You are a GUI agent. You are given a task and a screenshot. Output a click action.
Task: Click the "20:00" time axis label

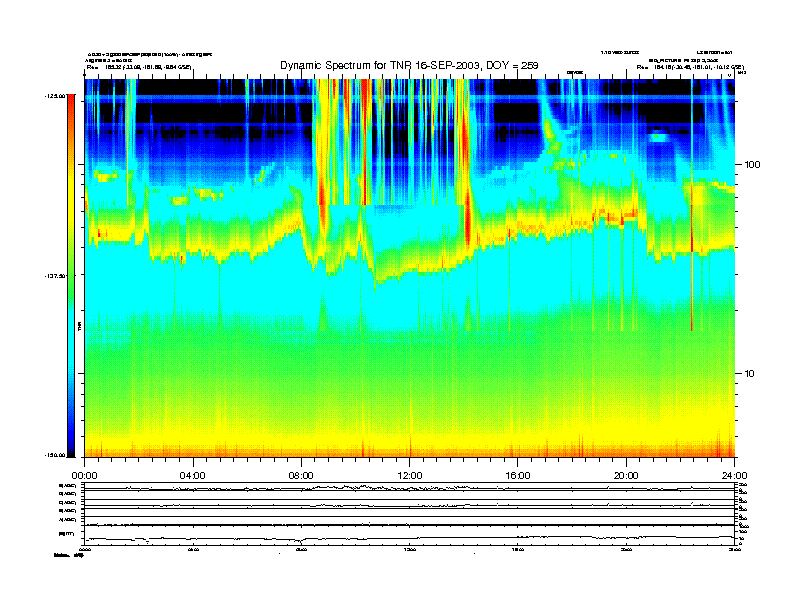[626, 476]
